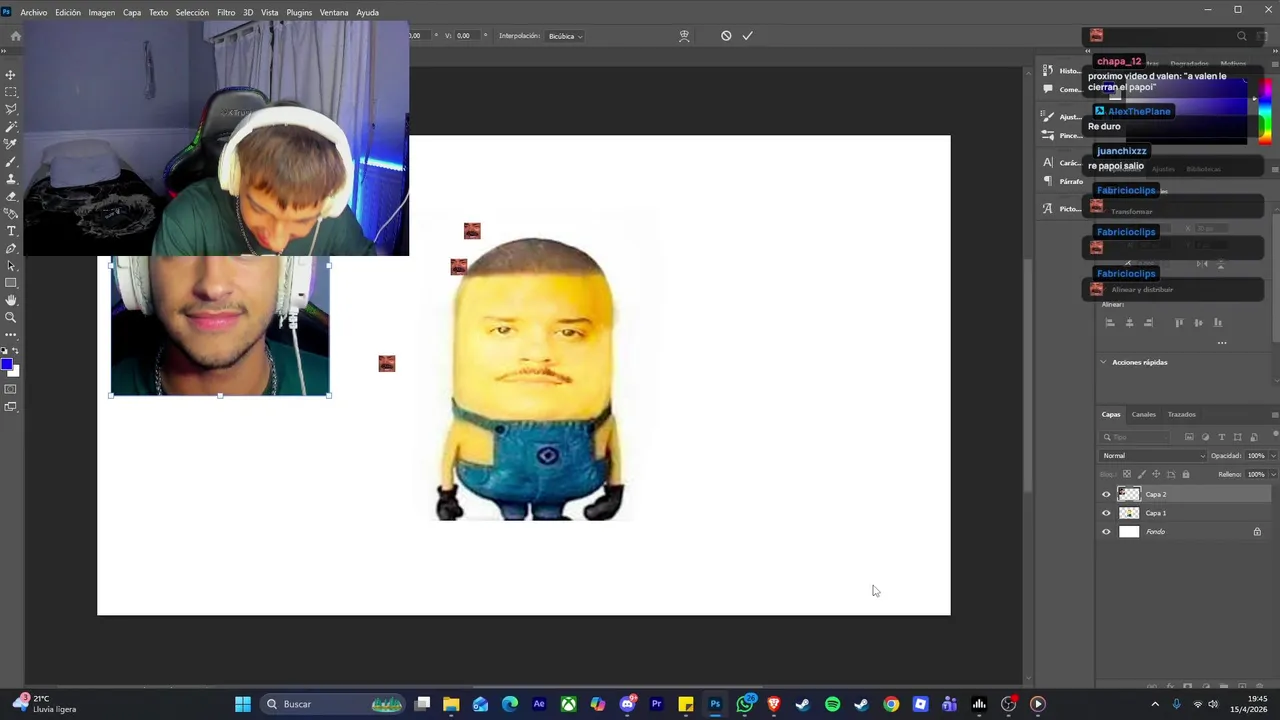
Task: Align horizontal centers in Alinear section
Action: coord(1129,322)
